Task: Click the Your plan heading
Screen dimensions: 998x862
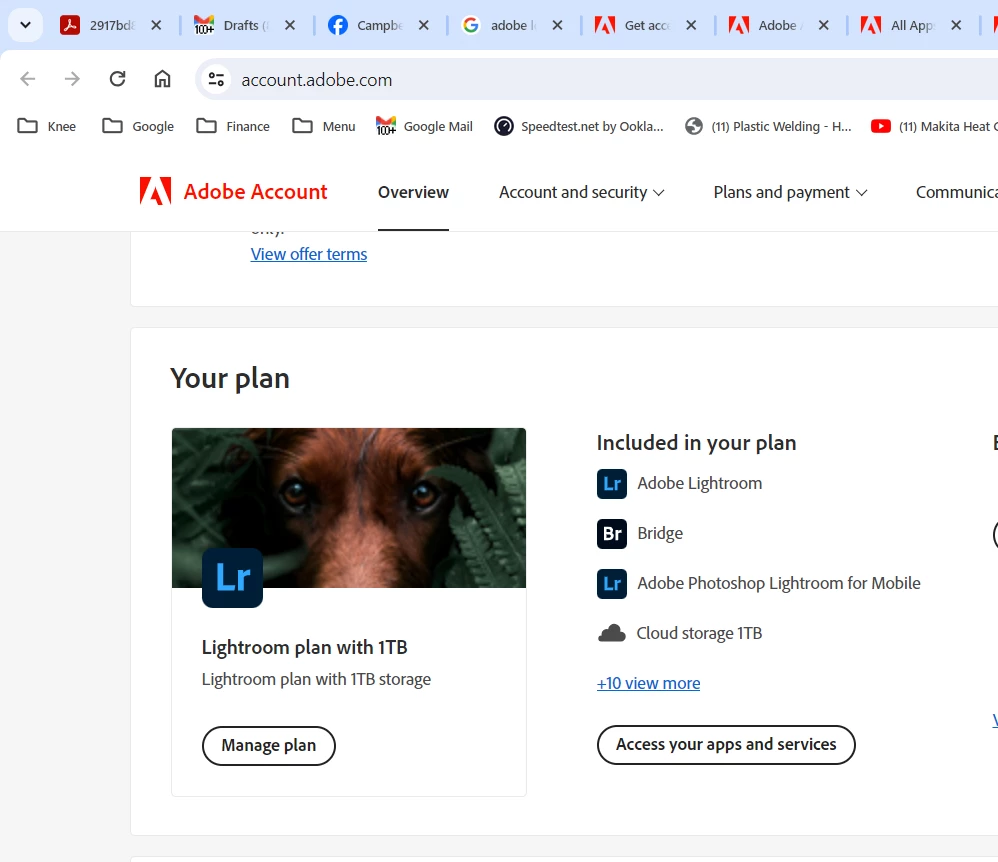Action: (230, 378)
